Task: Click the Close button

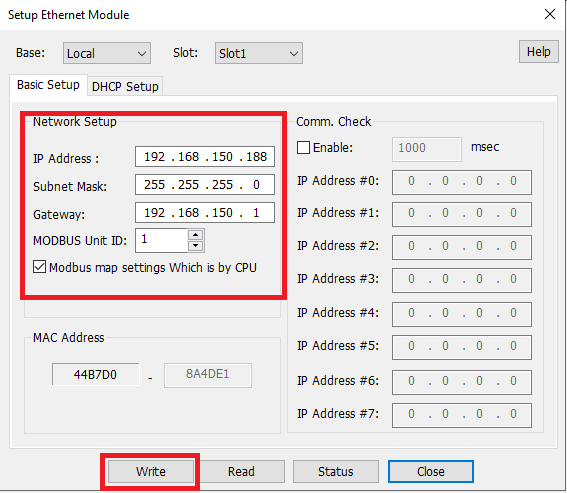Action: tap(431, 471)
